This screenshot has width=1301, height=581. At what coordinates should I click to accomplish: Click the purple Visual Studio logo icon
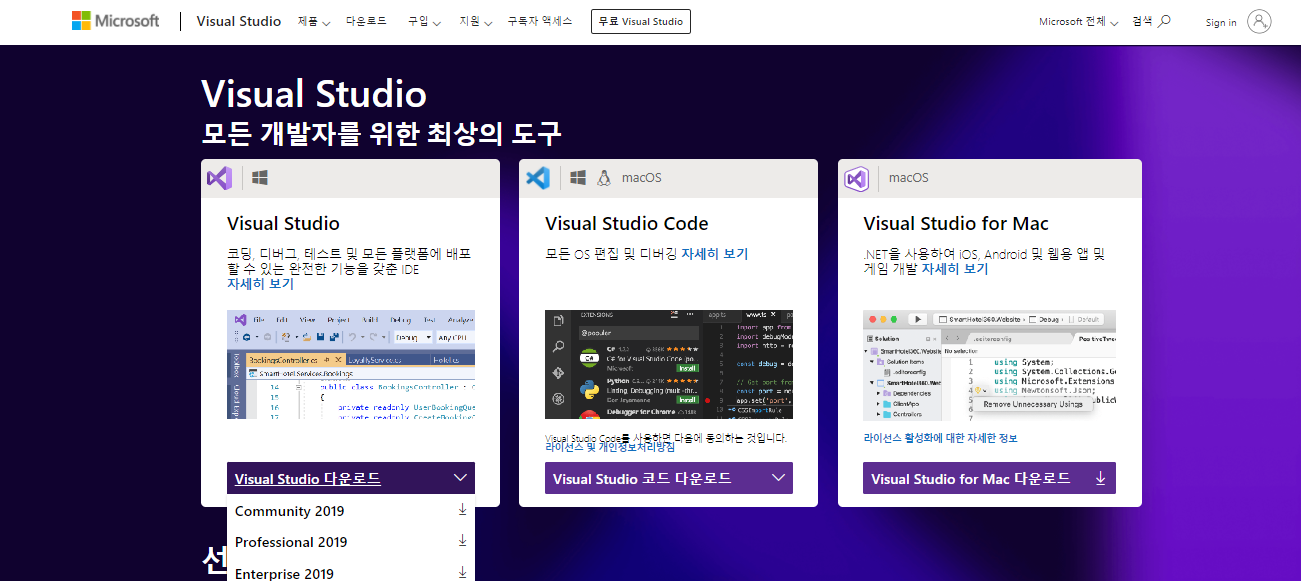click(219, 178)
